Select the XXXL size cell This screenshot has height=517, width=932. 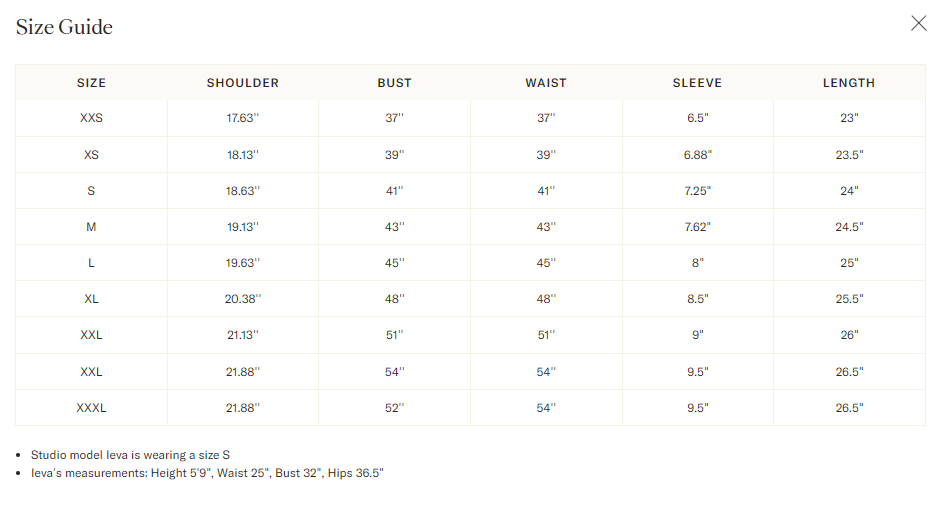[91, 408]
